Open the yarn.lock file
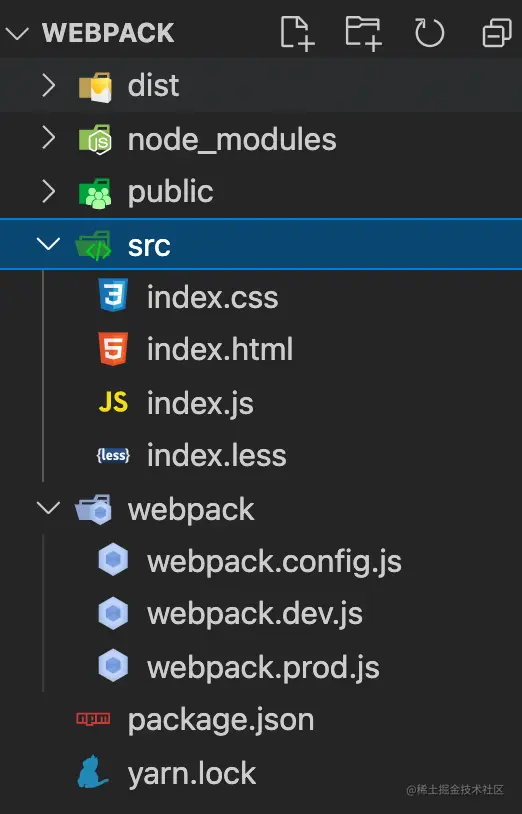The height and width of the screenshot is (814, 522). (192, 774)
